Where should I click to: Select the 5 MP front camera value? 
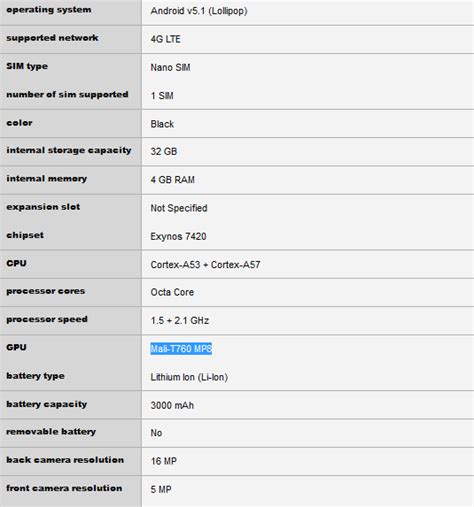(161, 489)
